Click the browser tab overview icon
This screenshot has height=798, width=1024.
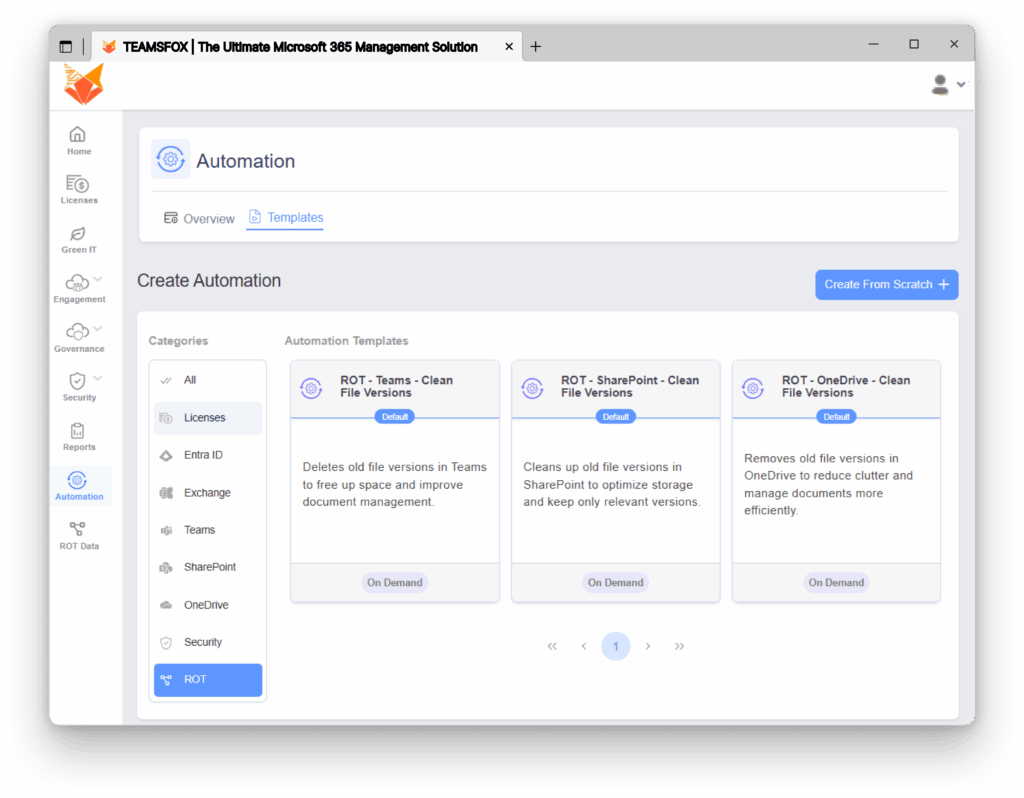(66, 46)
